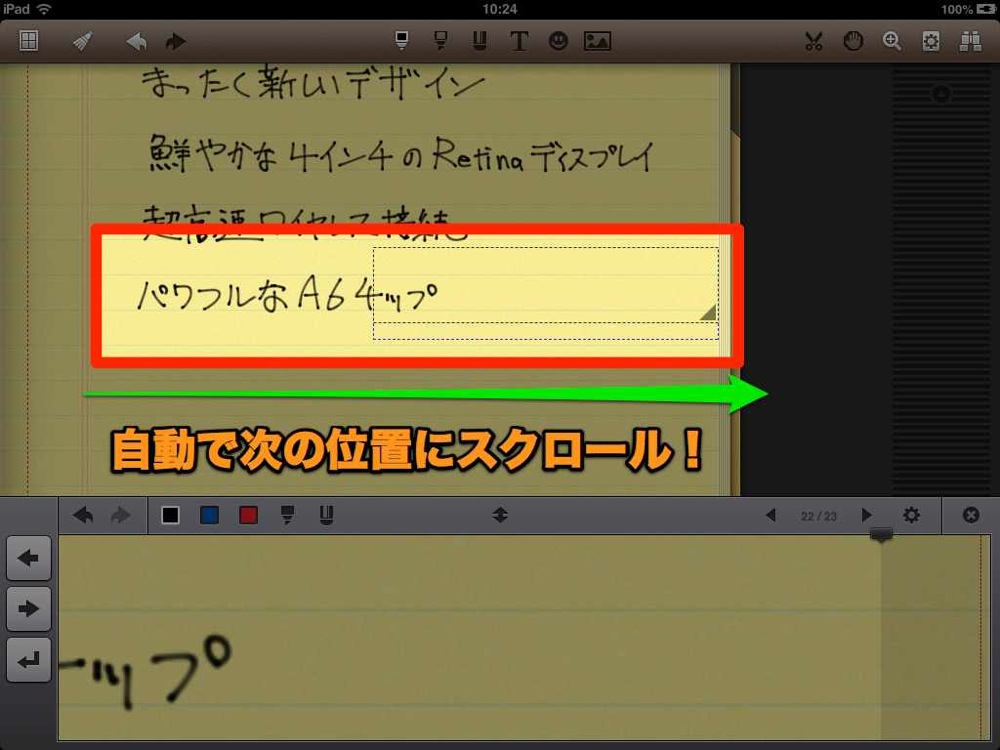Screen dimensions: 1000x750
Task: Open the binoculars search tool
Action: coord(970,41)
